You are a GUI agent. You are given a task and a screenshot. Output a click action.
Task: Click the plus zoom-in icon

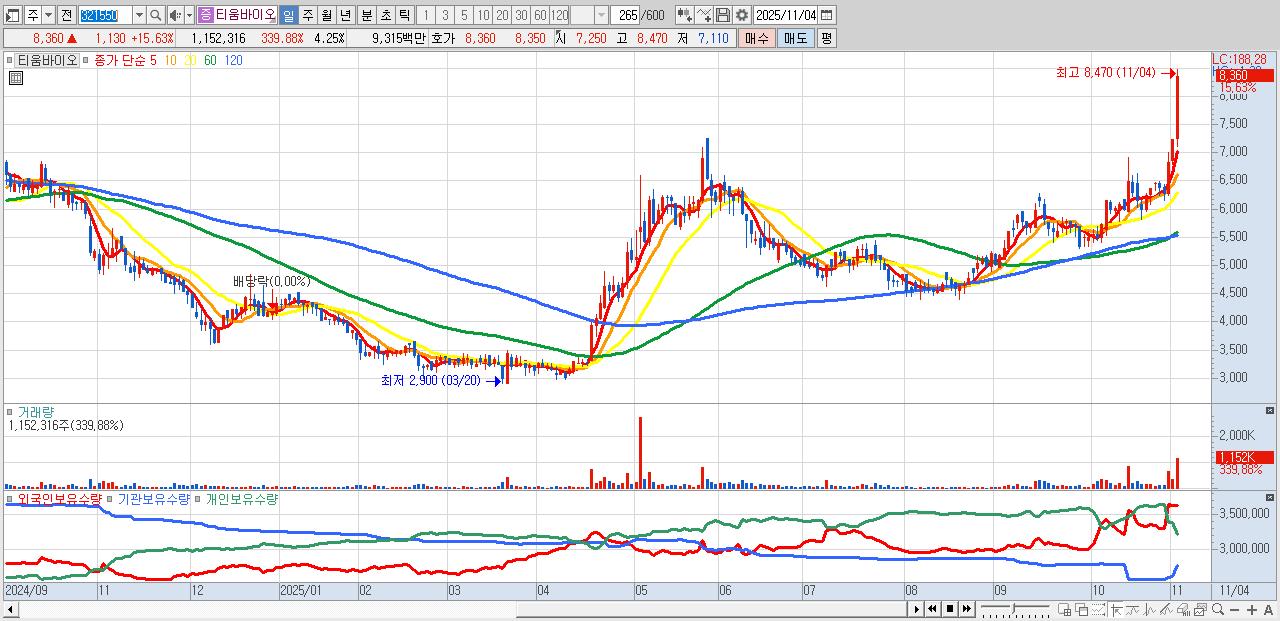1251,609
